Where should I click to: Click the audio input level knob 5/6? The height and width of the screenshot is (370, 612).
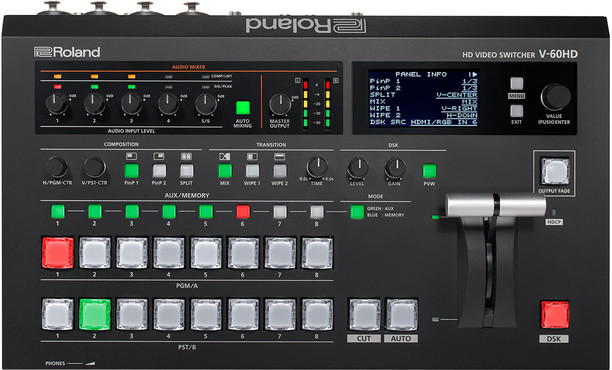(x=206, y=104)
